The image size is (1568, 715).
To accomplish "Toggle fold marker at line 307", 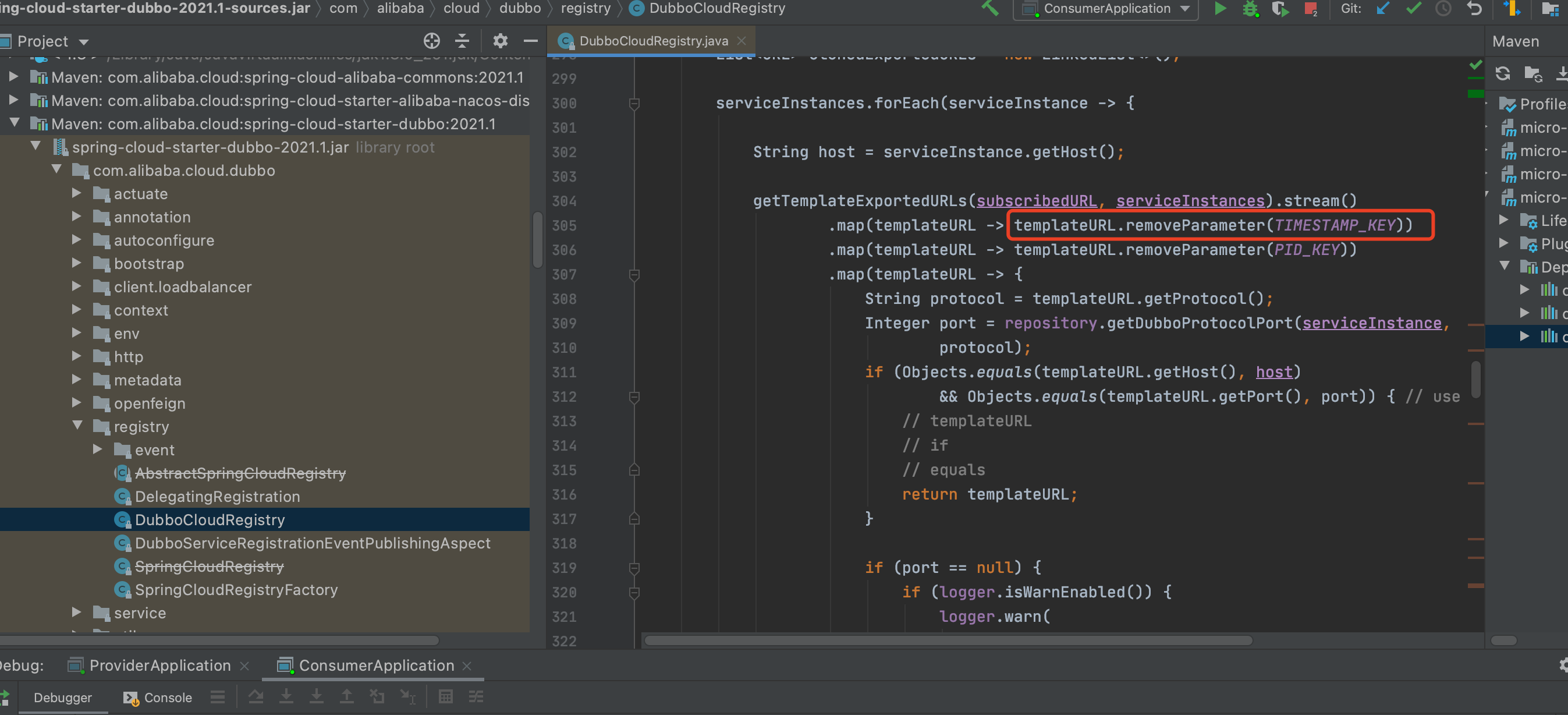I will pyautogui.click(x=634, y=275).
